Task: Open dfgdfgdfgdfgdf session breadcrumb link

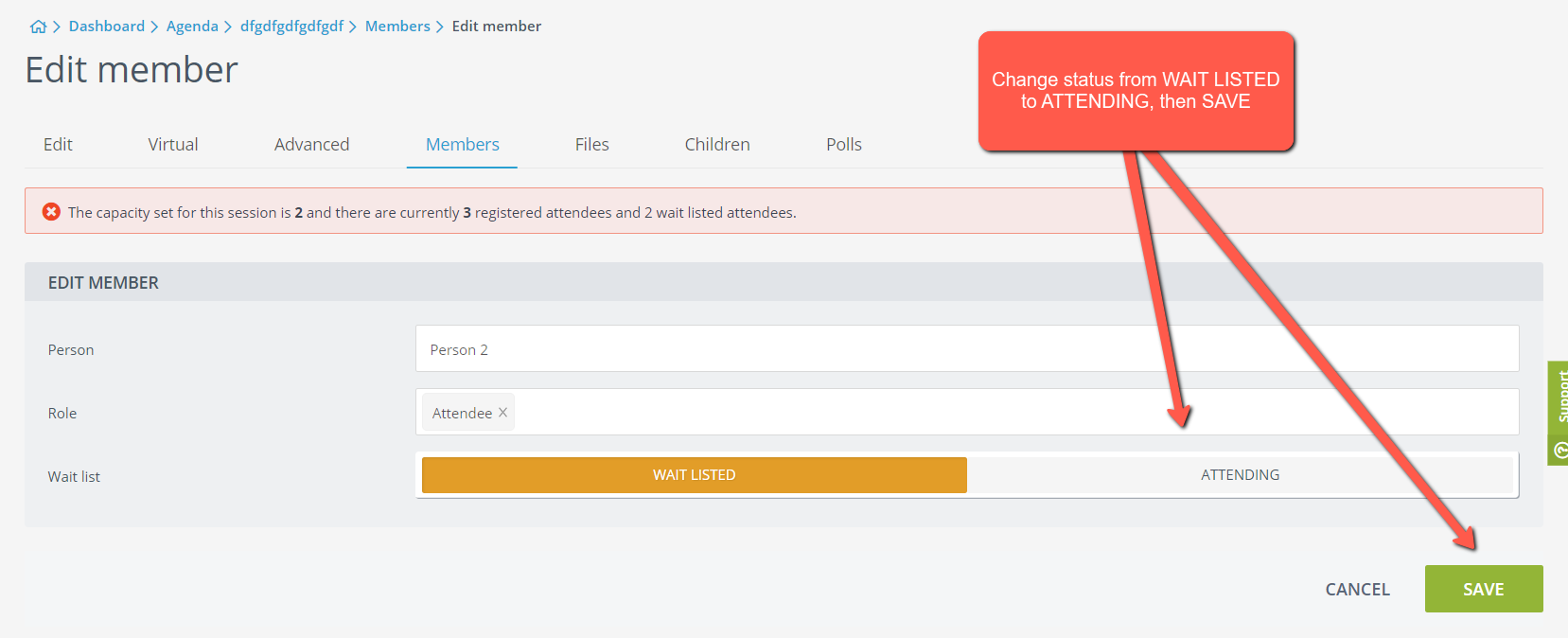Action: [x=291, y=27]
